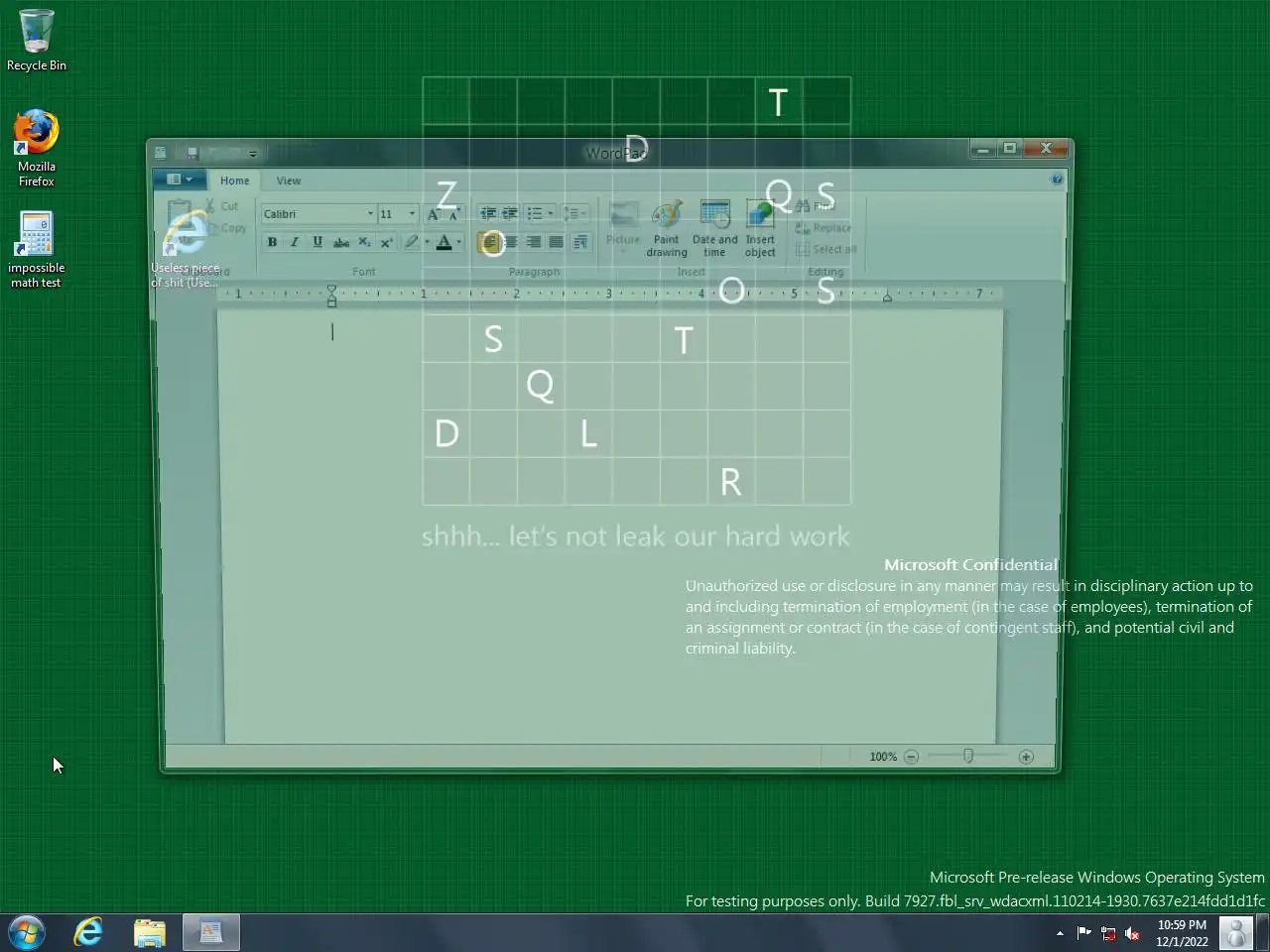Screen dimensions: 1270x952
Task: Toggle Subscript formatting
Action: [x=364, y=242]
